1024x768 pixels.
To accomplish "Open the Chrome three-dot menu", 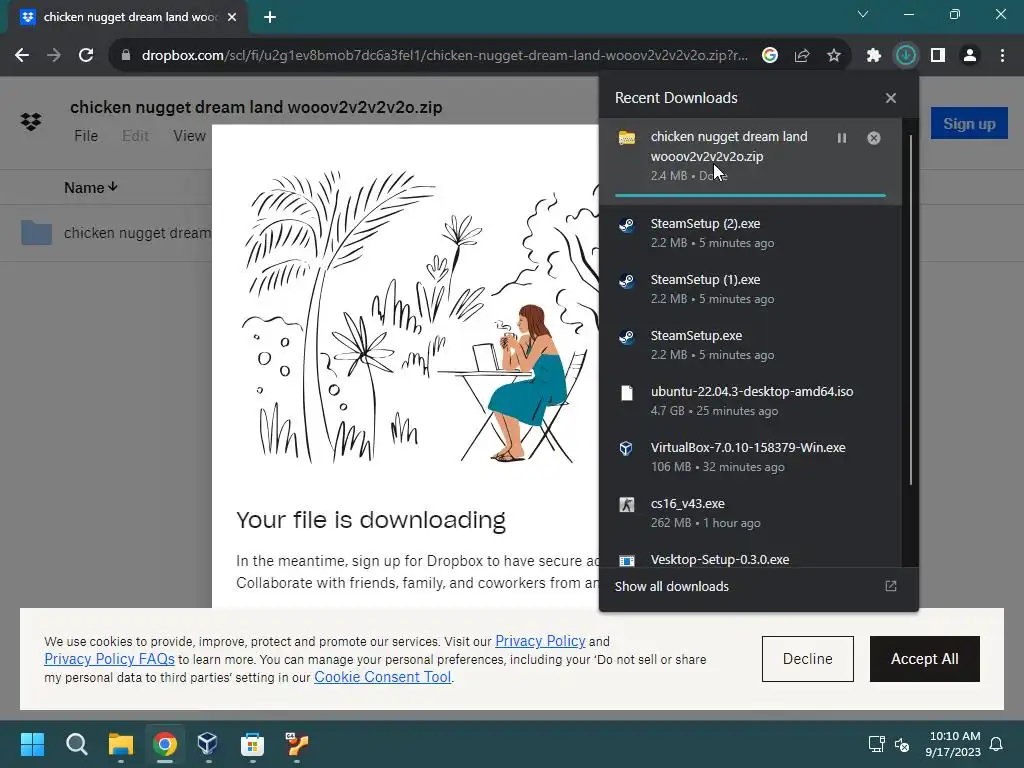I will coord(1002,56).
